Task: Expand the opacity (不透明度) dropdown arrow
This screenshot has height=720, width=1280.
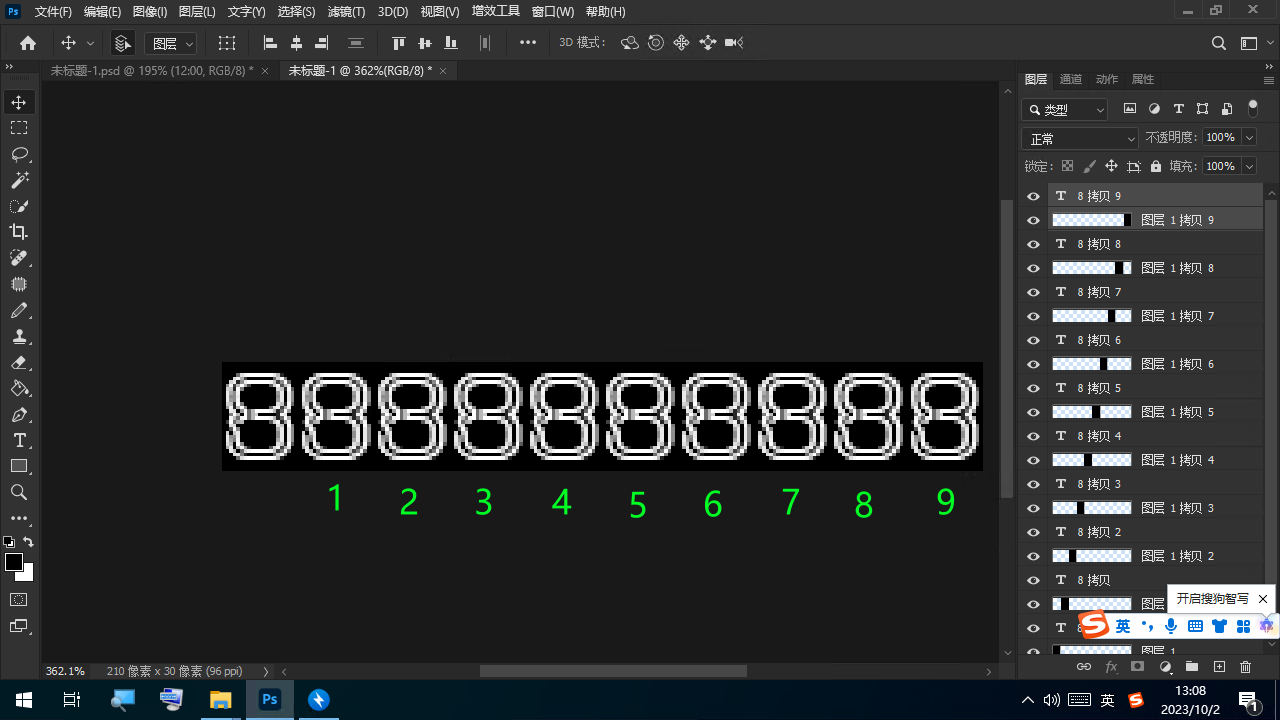Action: (x=1249, y=138)
